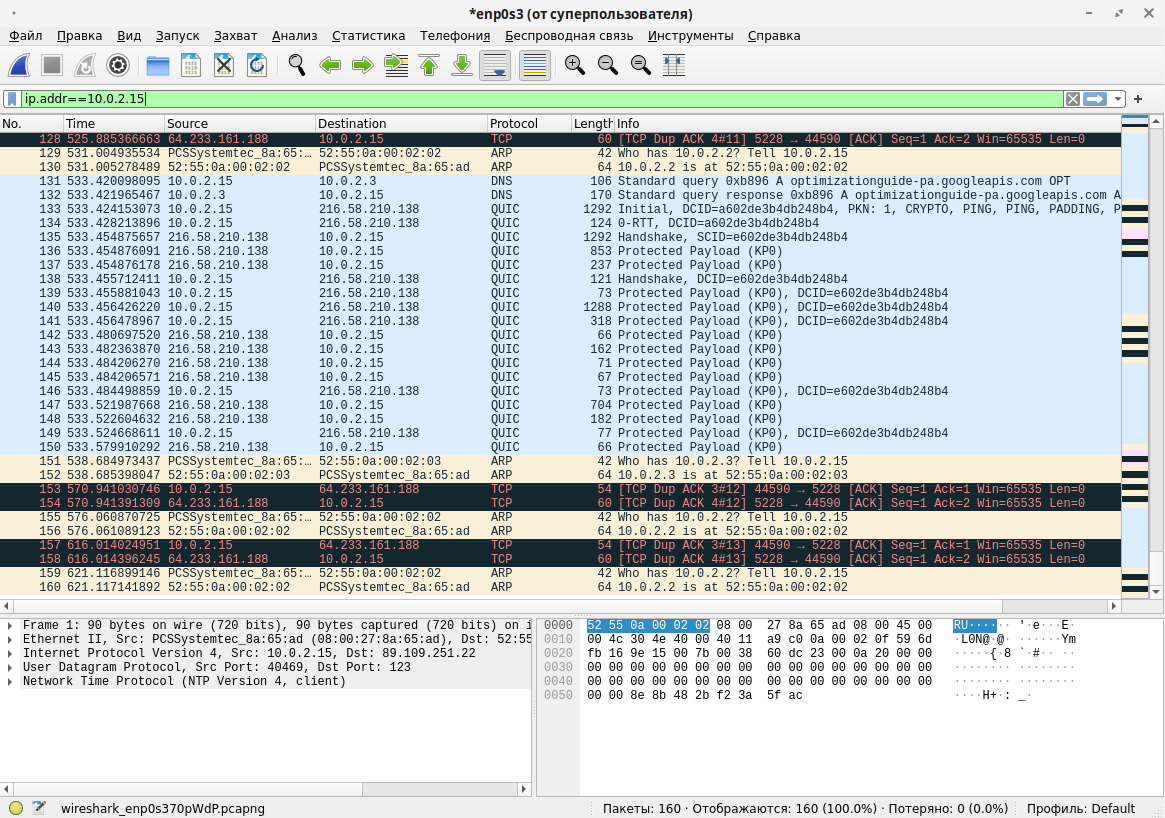Image resolution: width=1165 pixels, height=818 pixels.
Task: Clear the display filter text
Action: (1072, 99)
